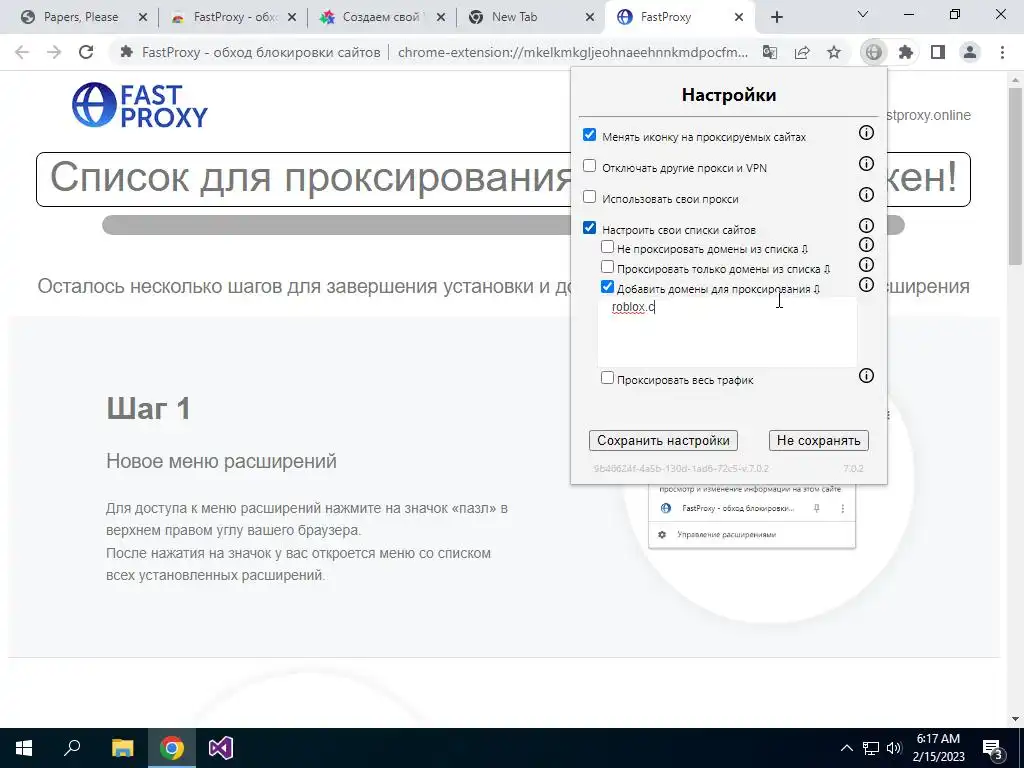Reload the current page
This screenshot has width=1024, height=768.
[86, 52]
